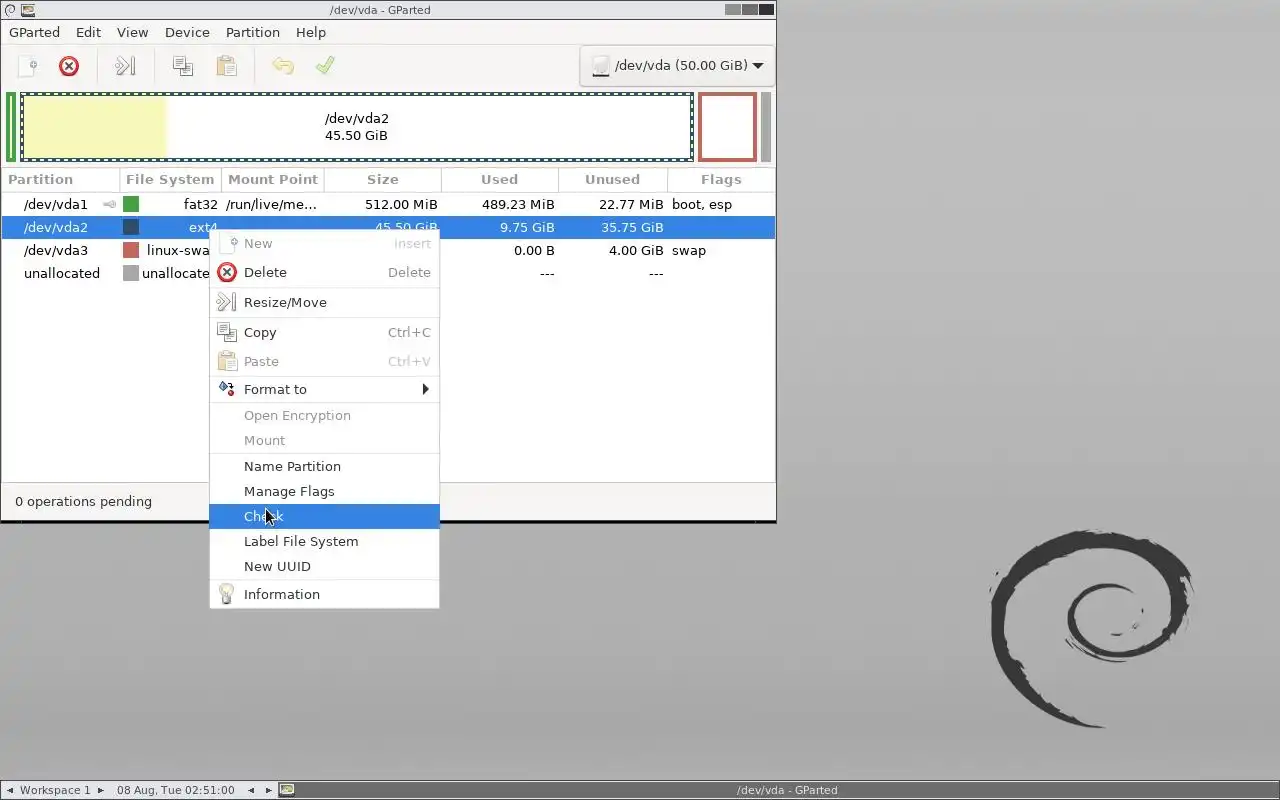
Task: Choose Resize/Move in the context menu
Action: [324, 302]
